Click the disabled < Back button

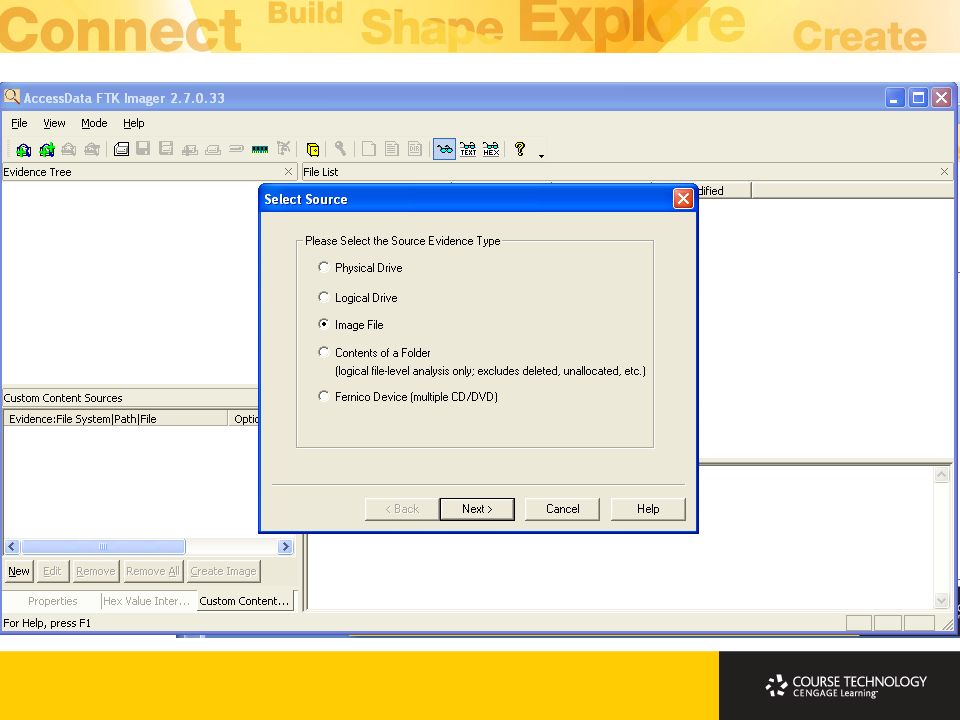pyautogui.click(x=402, y=509)
